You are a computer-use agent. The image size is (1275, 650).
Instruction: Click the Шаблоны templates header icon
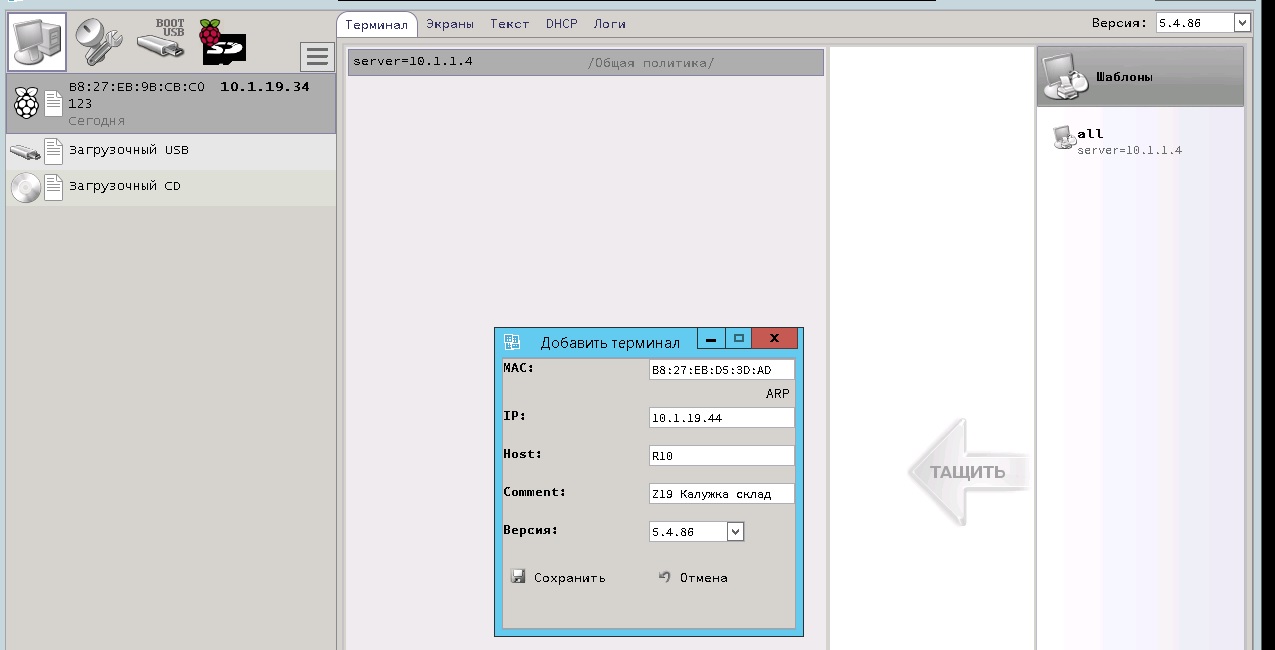1065,77
